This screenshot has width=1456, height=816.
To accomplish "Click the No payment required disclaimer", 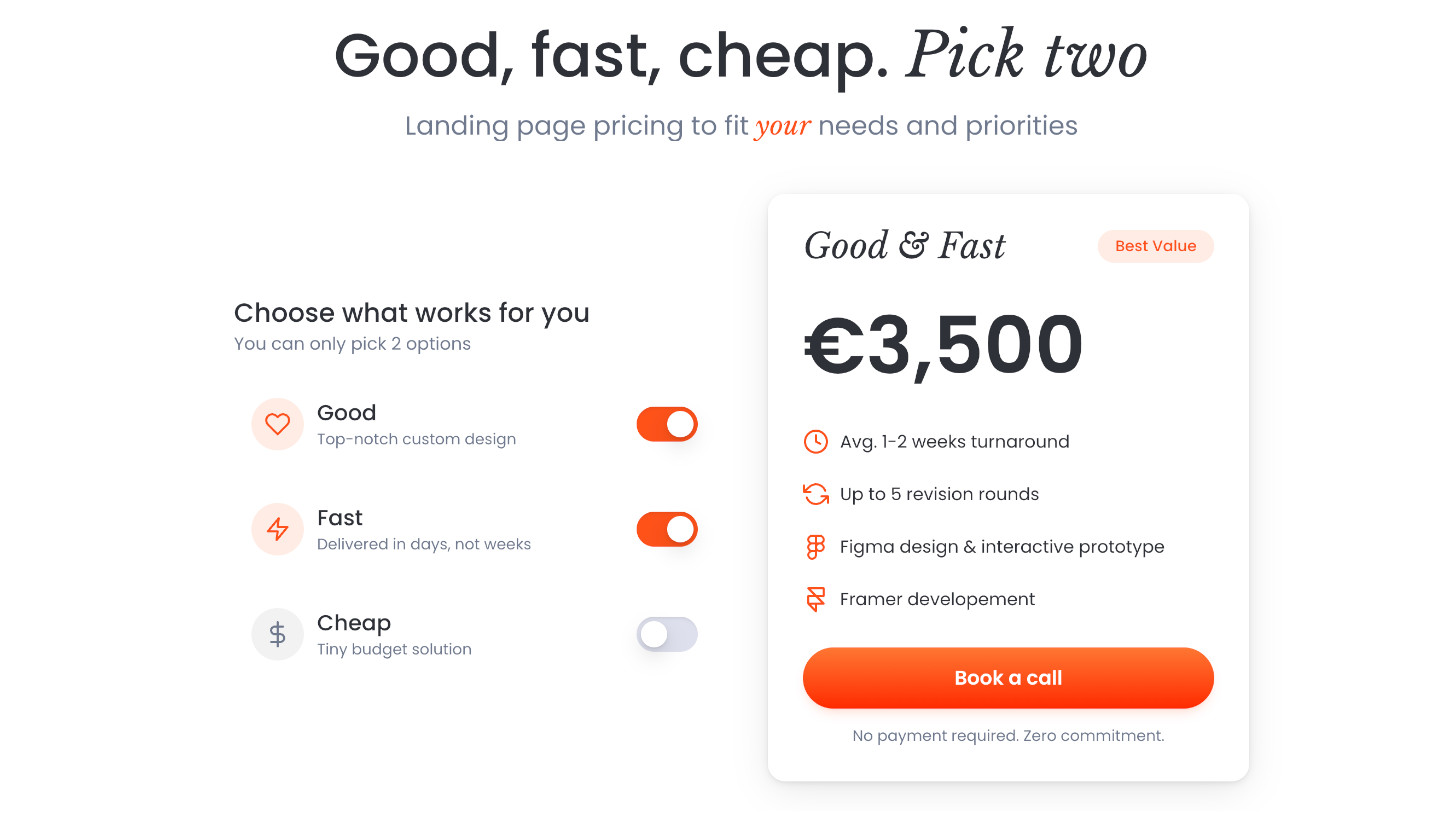I will click(x=1008, y=735).
